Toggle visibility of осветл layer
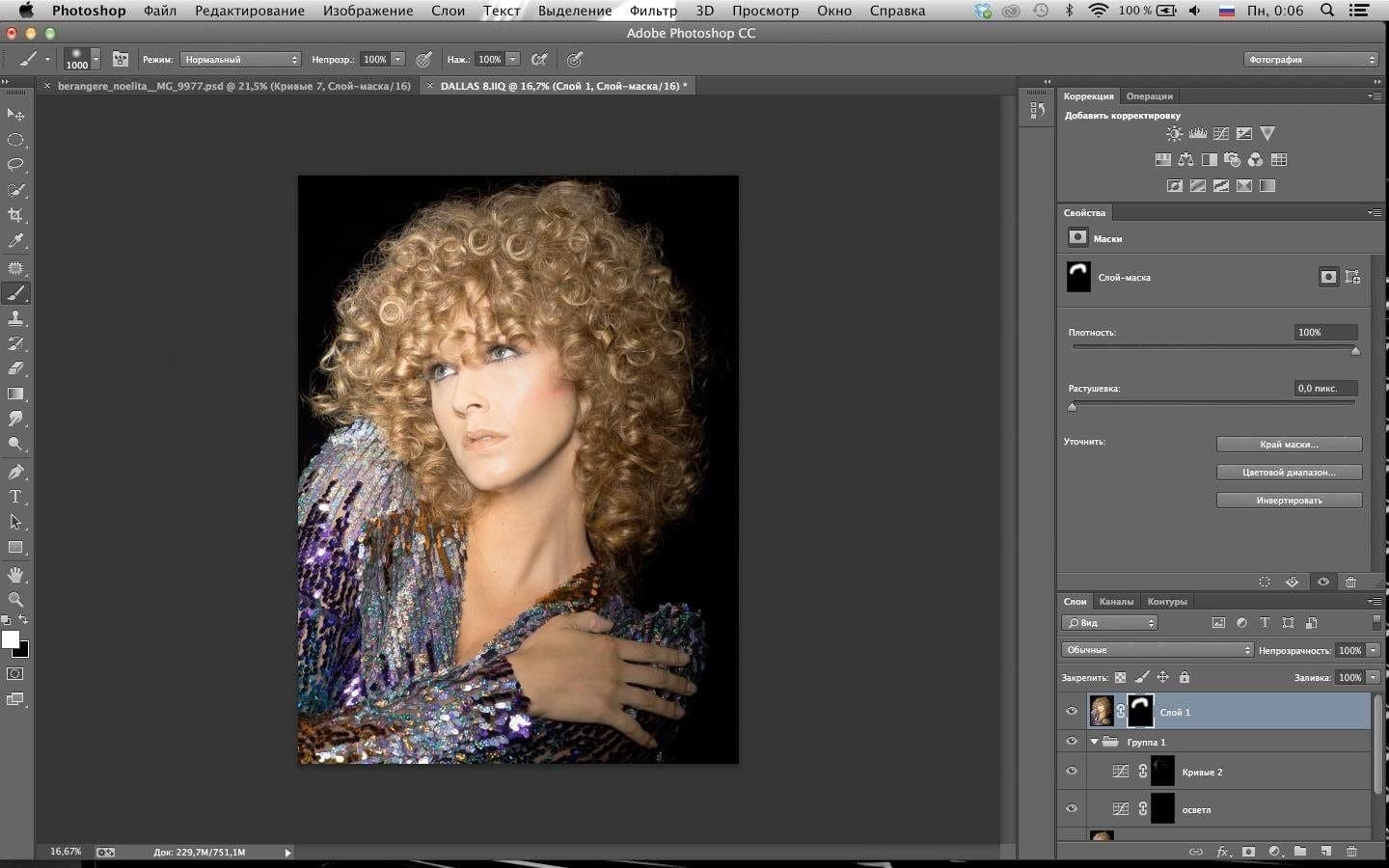Screen dimensions: 1389x868 coord(1071,809)
